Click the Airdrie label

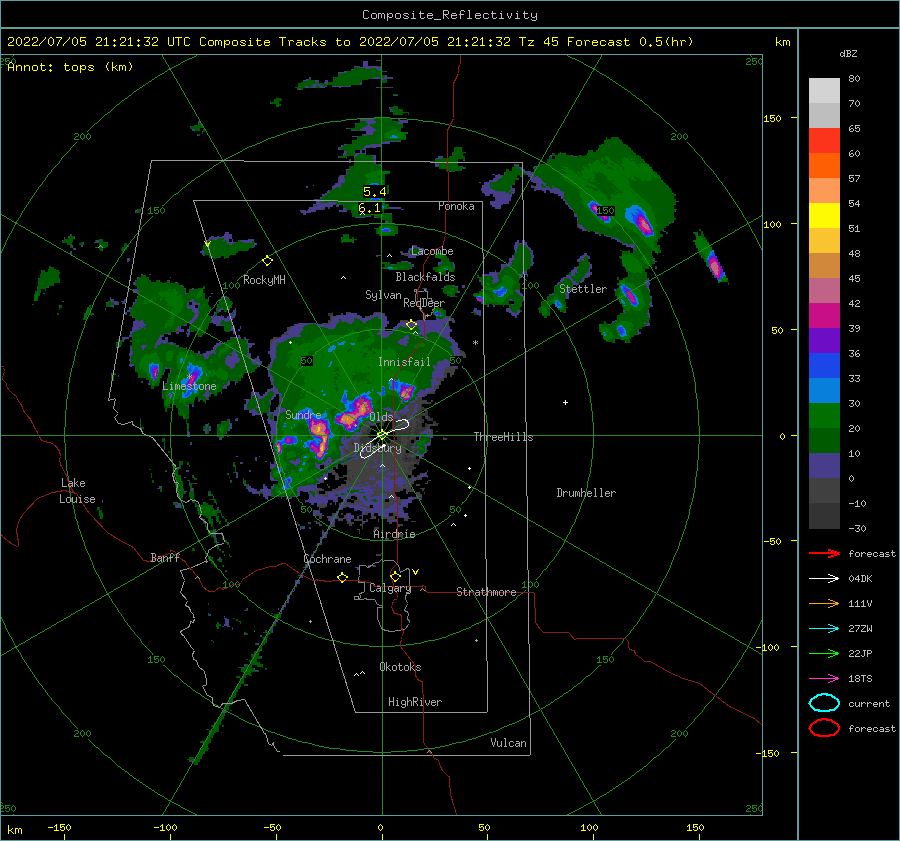click(x=394, y=534)
